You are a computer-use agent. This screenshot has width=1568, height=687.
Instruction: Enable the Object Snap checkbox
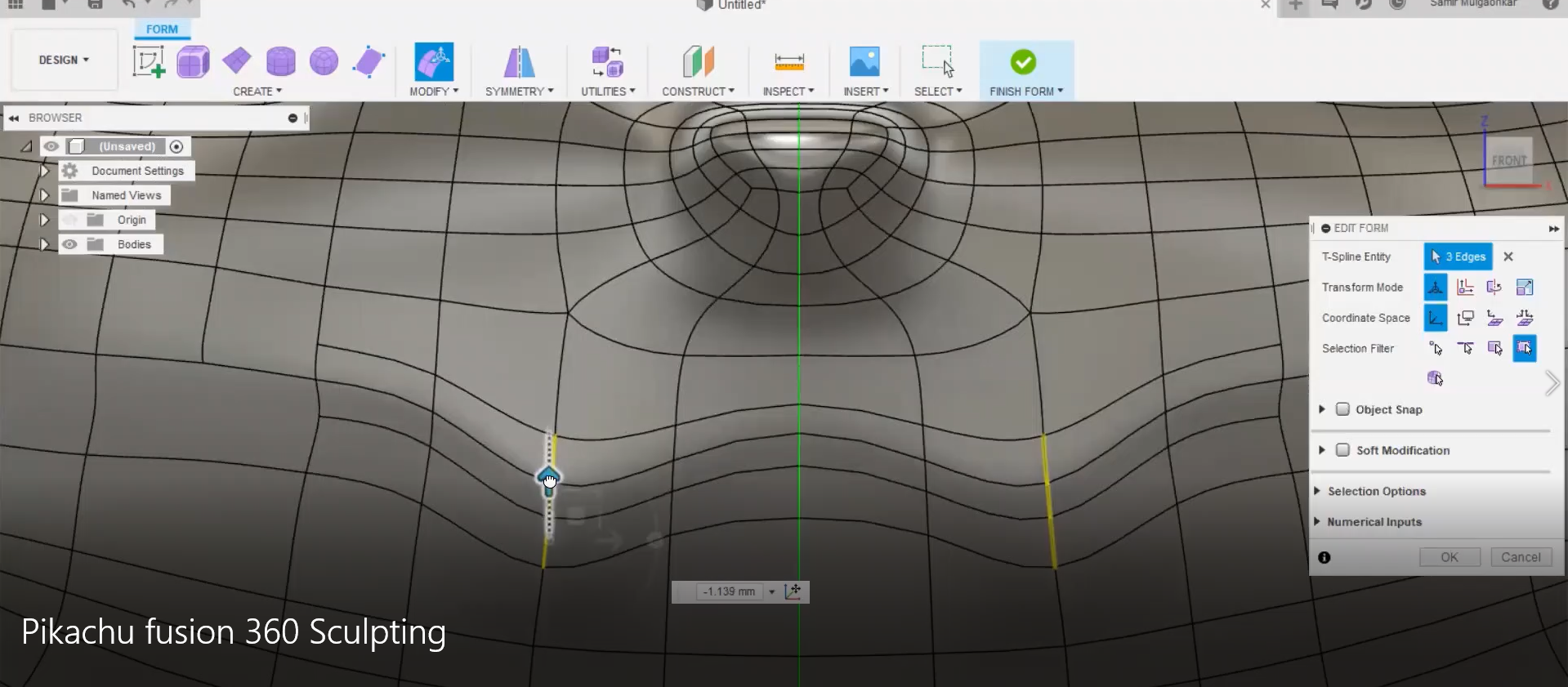tap(1342, 409)
